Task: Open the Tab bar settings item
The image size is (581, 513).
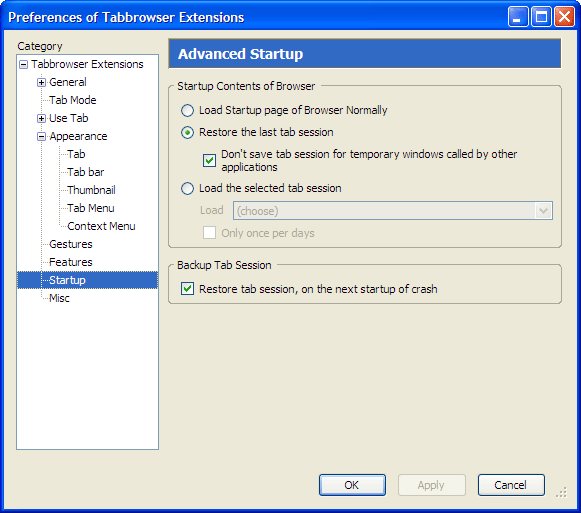Action: pos(86,172)
